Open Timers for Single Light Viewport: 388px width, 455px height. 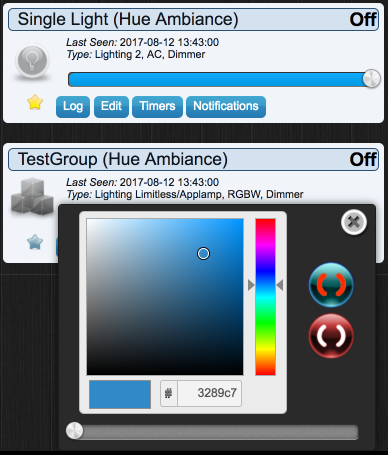point(157,107)
